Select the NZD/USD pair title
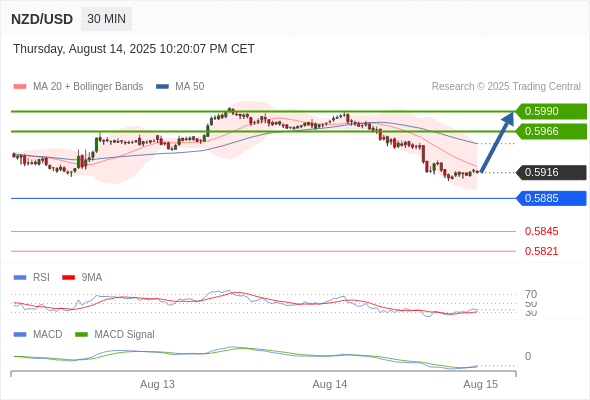Image resolution: width=590 pixels, height=400 pixels. coord(42,19)
